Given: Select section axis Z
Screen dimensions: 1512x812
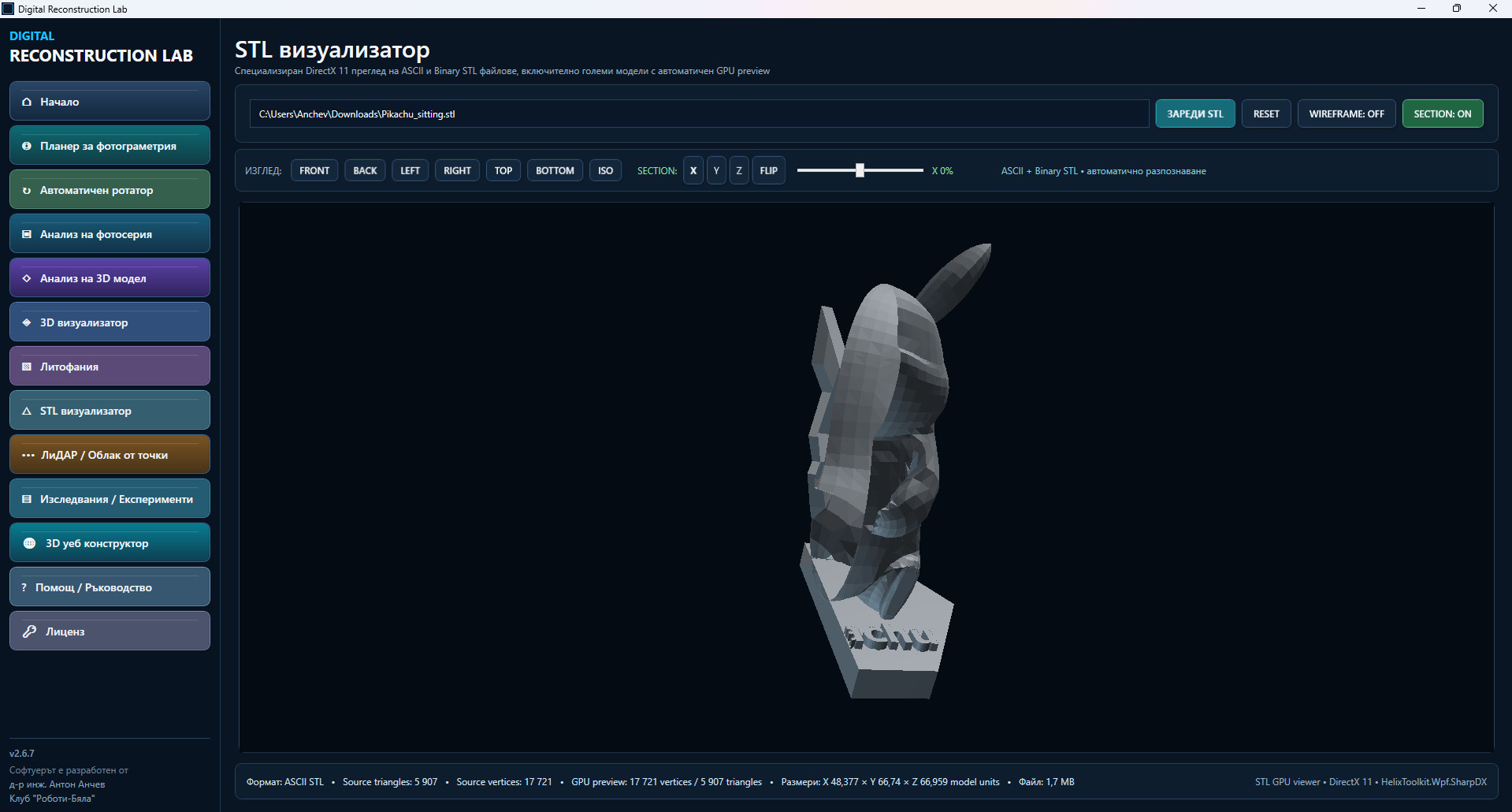Looking at the screenshot, I should (739, 170).
